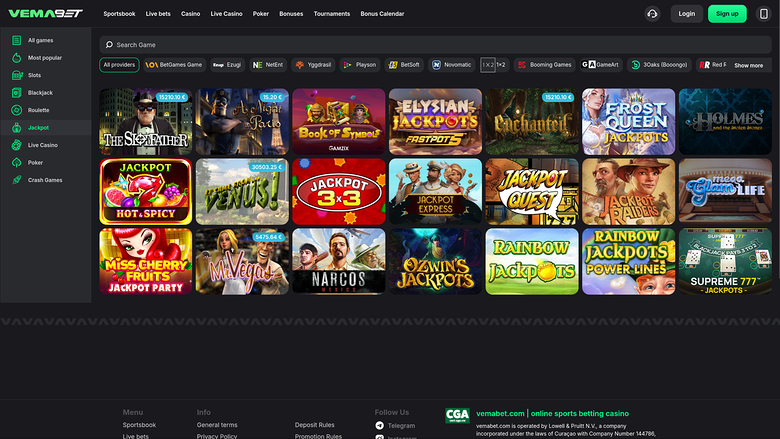Click the mobile app phone icon
Image resolution: width=780 pixels, height=439 pixels.
pyautogui.click(x=764, y=14)
